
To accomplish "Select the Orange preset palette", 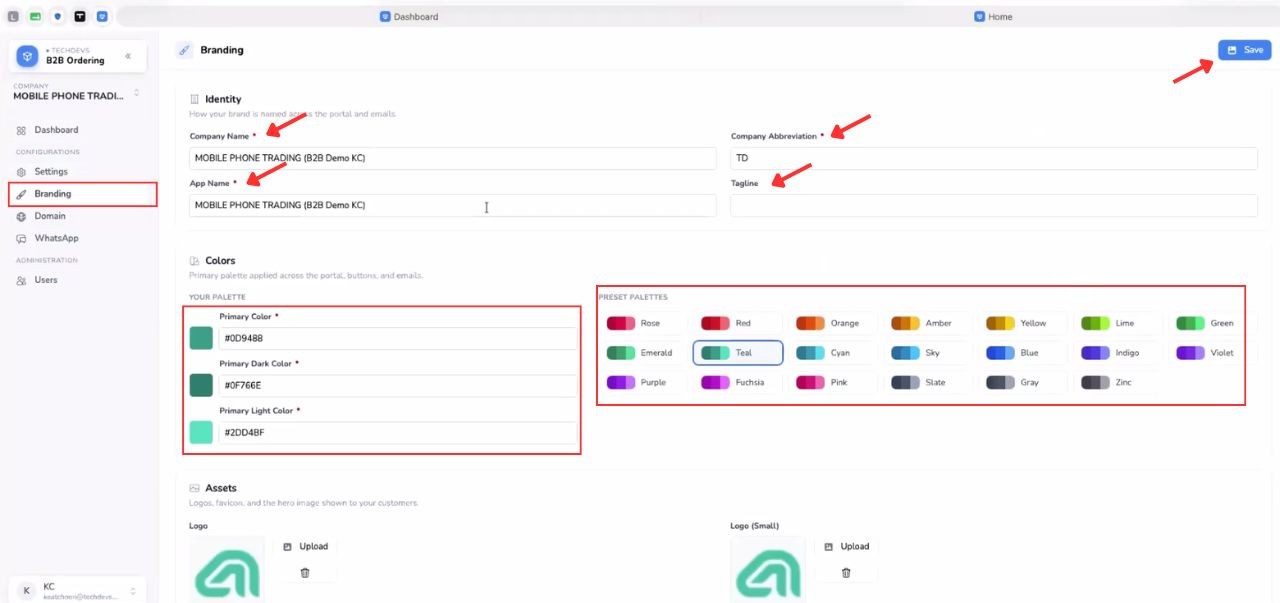I will pos(833,323).
